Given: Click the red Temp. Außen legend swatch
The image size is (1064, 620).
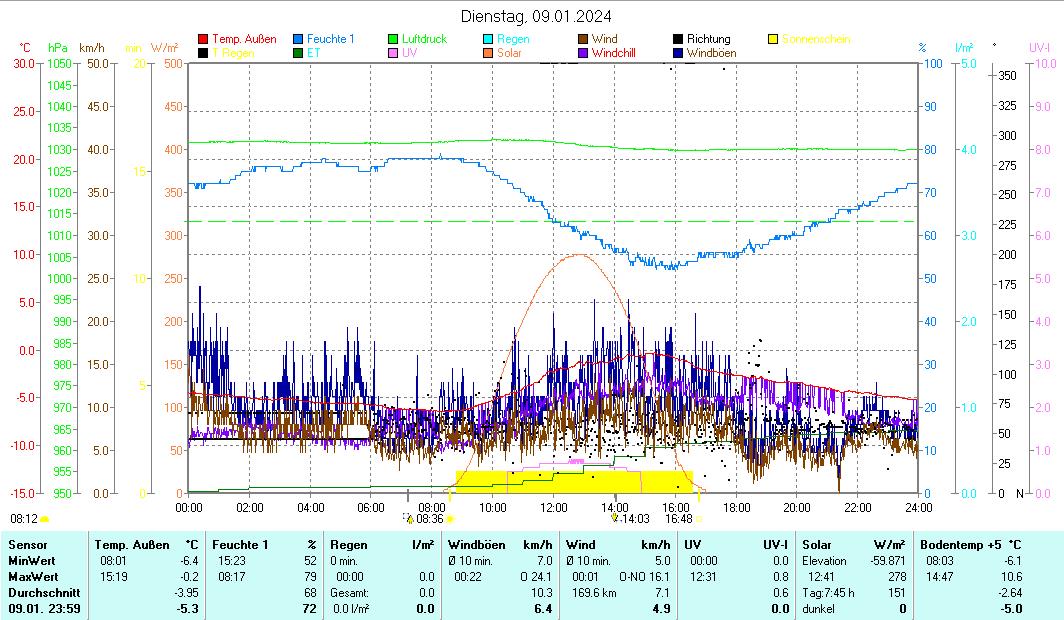Looking at the screenshot, I should [x=202, y=39].
